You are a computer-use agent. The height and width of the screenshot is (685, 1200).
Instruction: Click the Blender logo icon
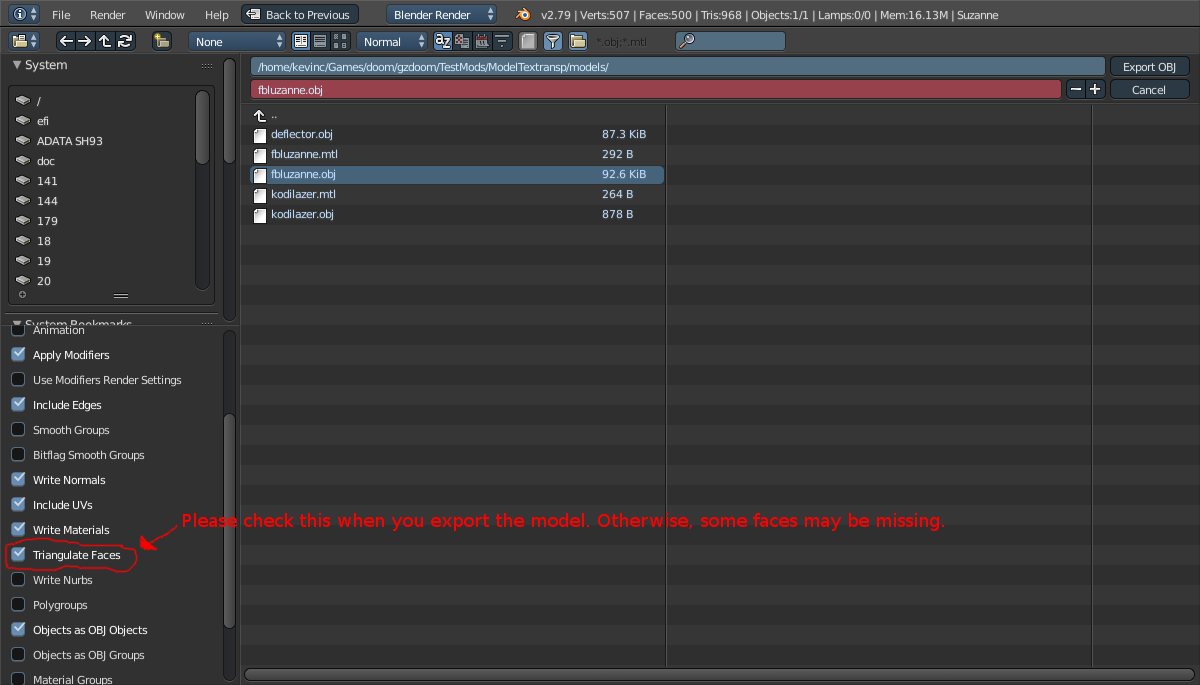[523, 14]
